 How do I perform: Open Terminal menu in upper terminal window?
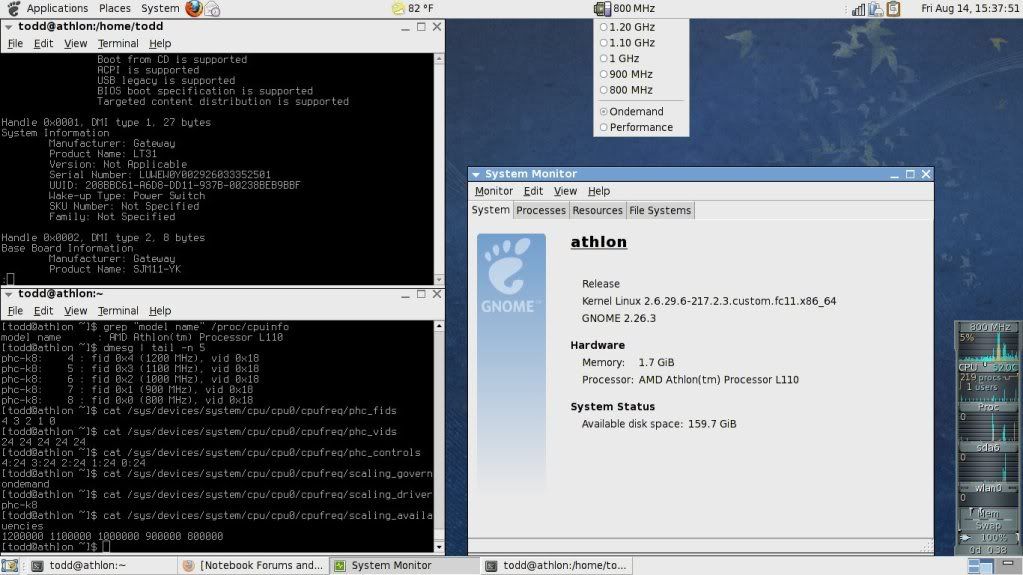(x=118, y=43)
